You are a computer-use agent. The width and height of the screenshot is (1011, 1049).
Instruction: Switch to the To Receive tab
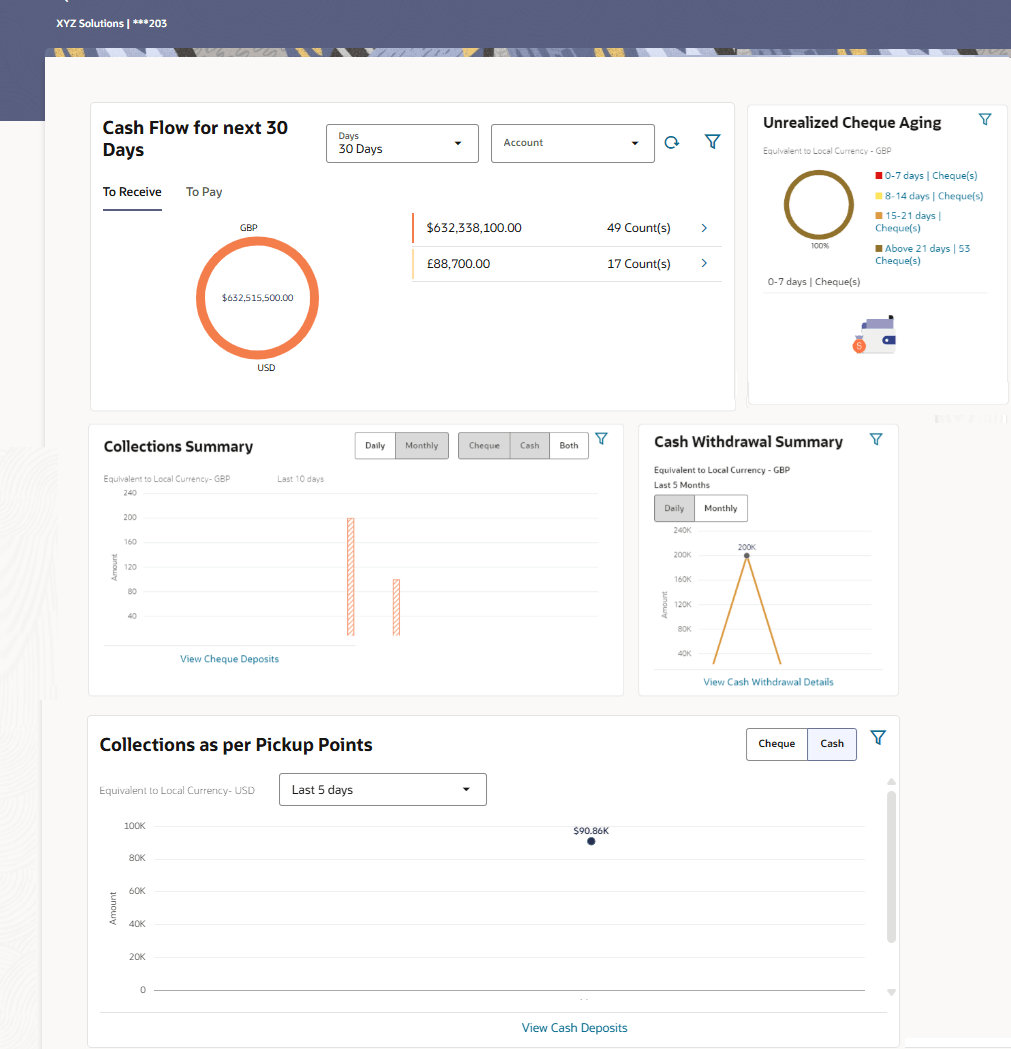(132, 192)
